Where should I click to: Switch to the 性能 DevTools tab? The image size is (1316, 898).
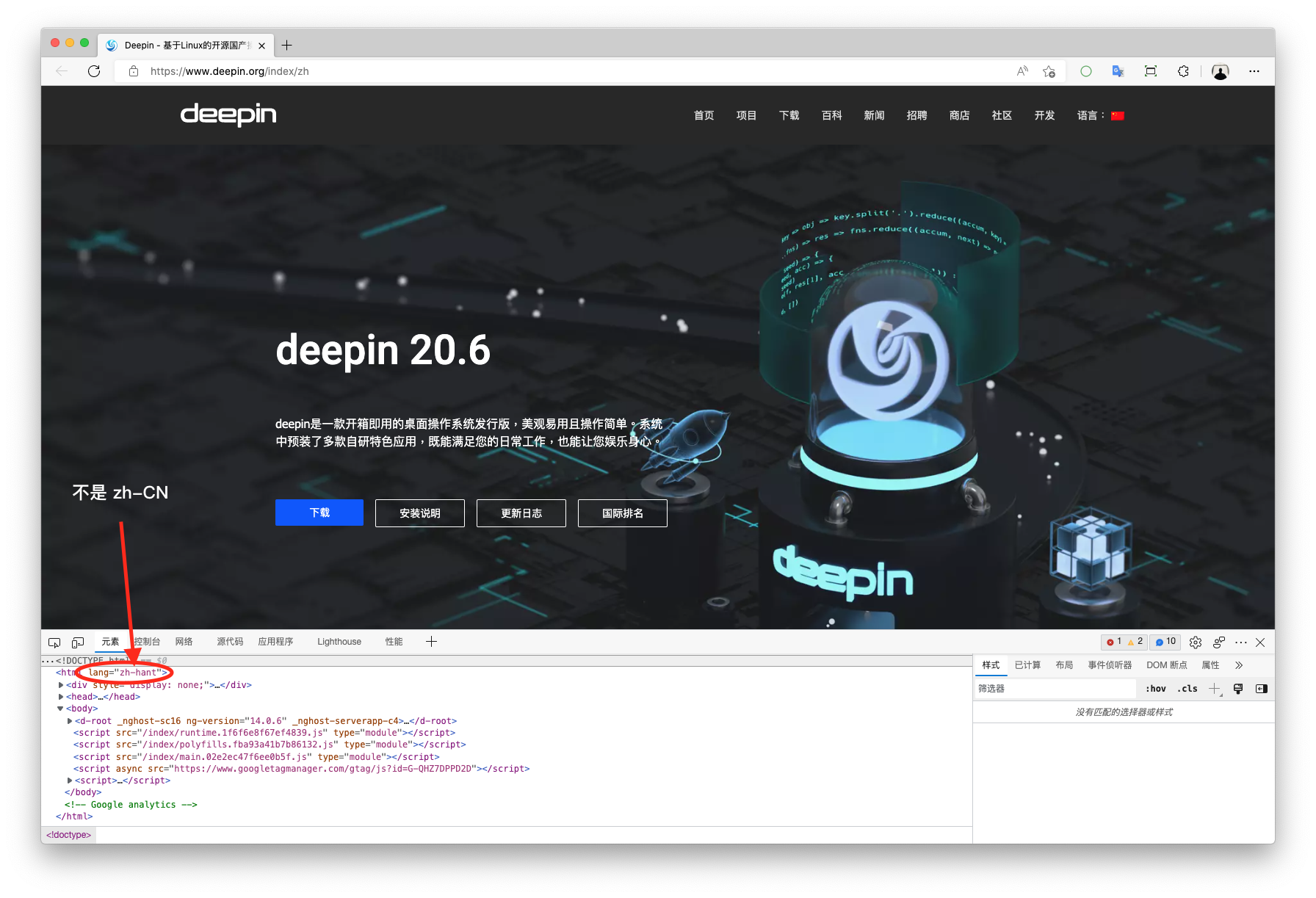pyautogui.click(x=394, y=642)
